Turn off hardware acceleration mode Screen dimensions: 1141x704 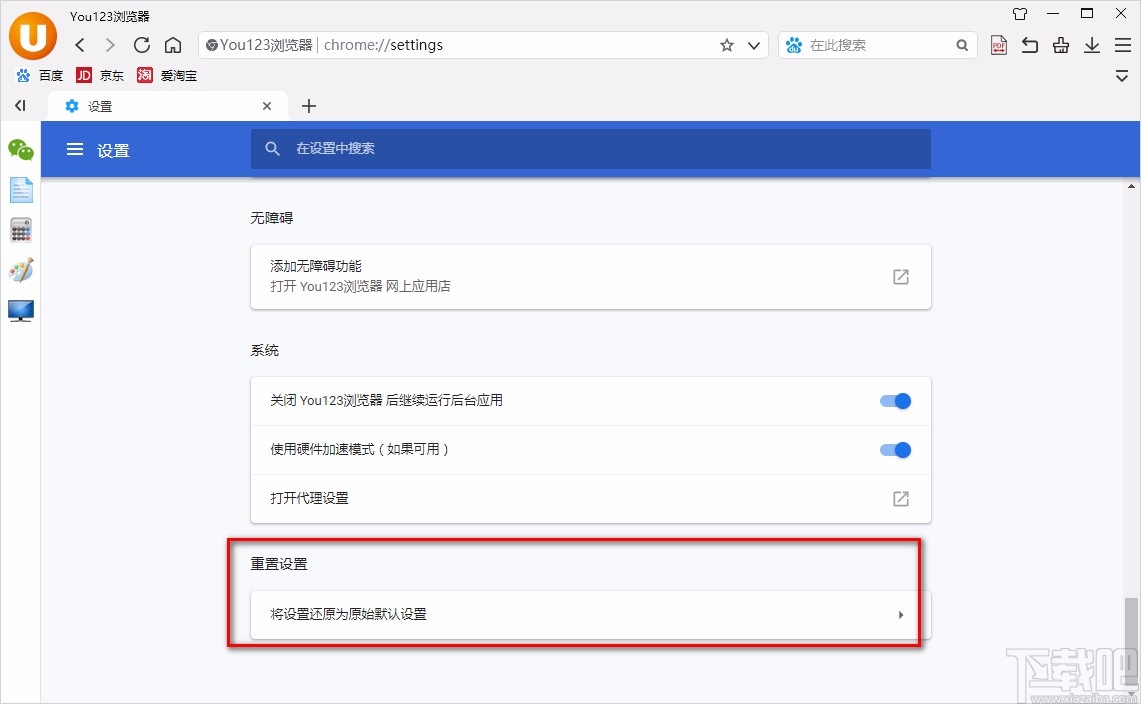pos(895,449)
